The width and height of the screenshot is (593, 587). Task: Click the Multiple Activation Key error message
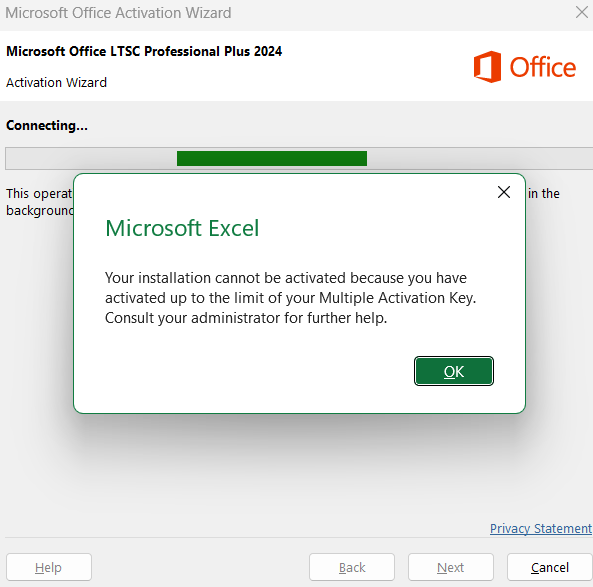point(290,298)
